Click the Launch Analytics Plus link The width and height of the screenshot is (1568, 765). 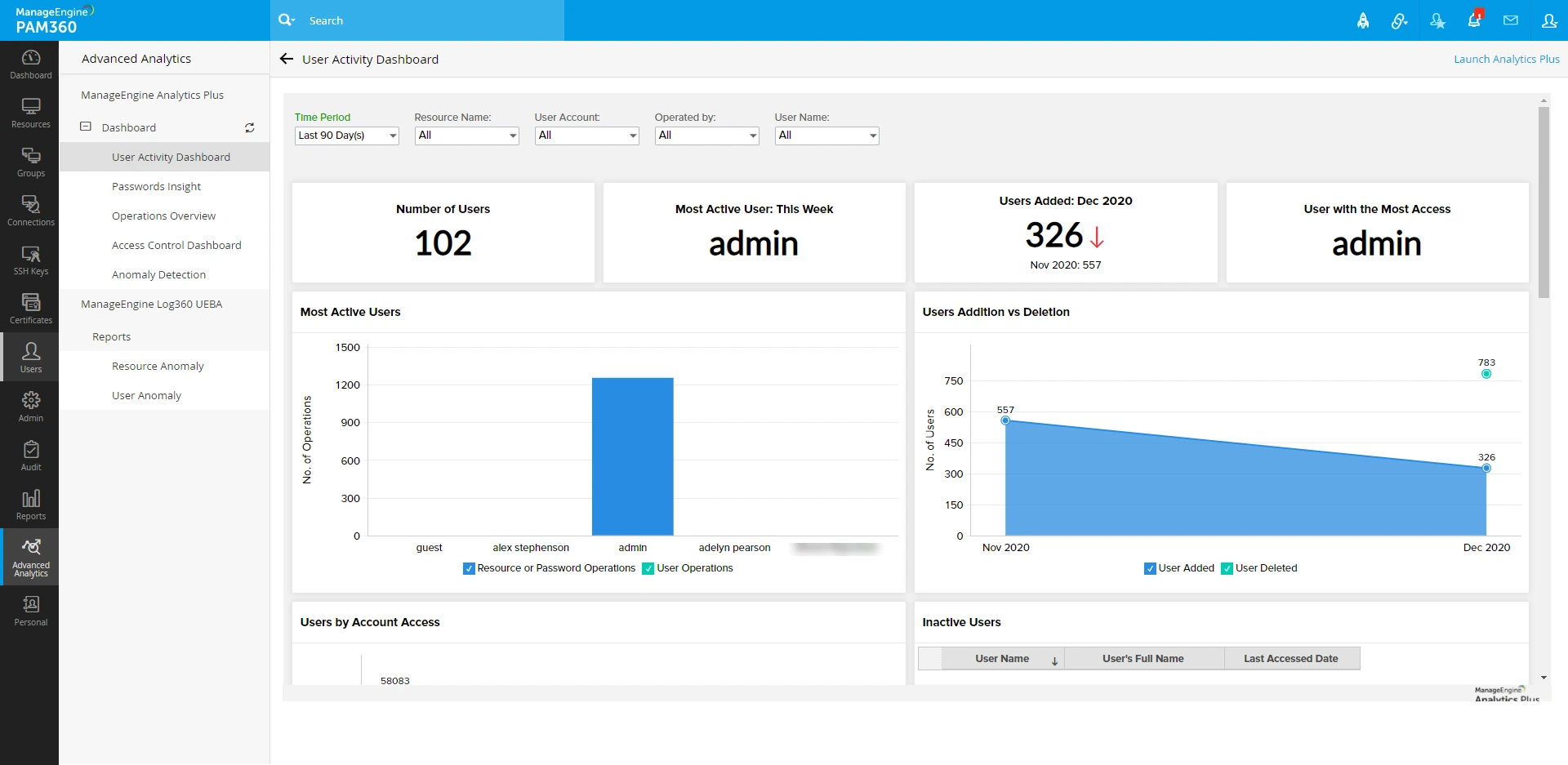[1506, 59]
